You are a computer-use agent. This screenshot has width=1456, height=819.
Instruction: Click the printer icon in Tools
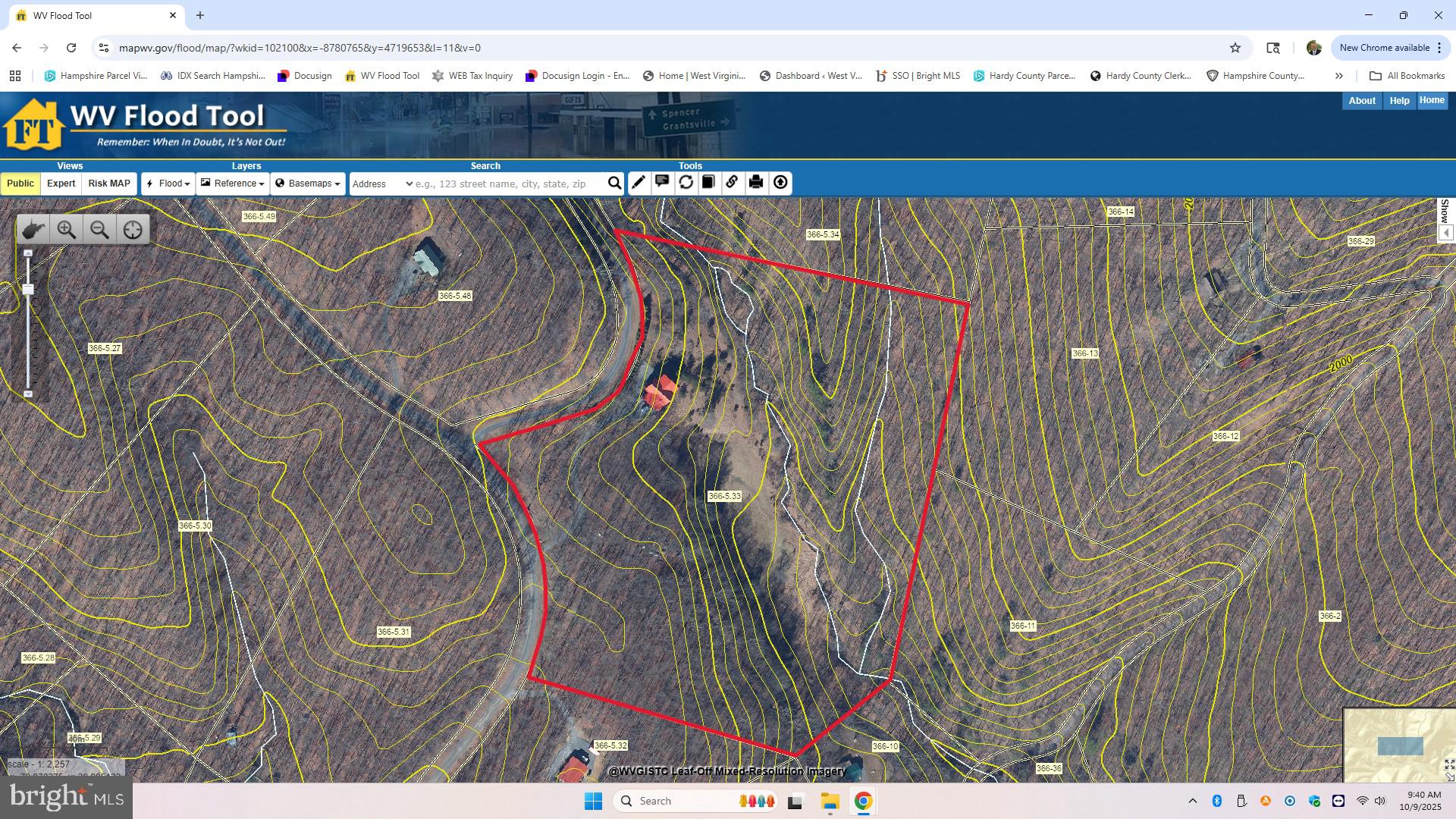point(756,183)
